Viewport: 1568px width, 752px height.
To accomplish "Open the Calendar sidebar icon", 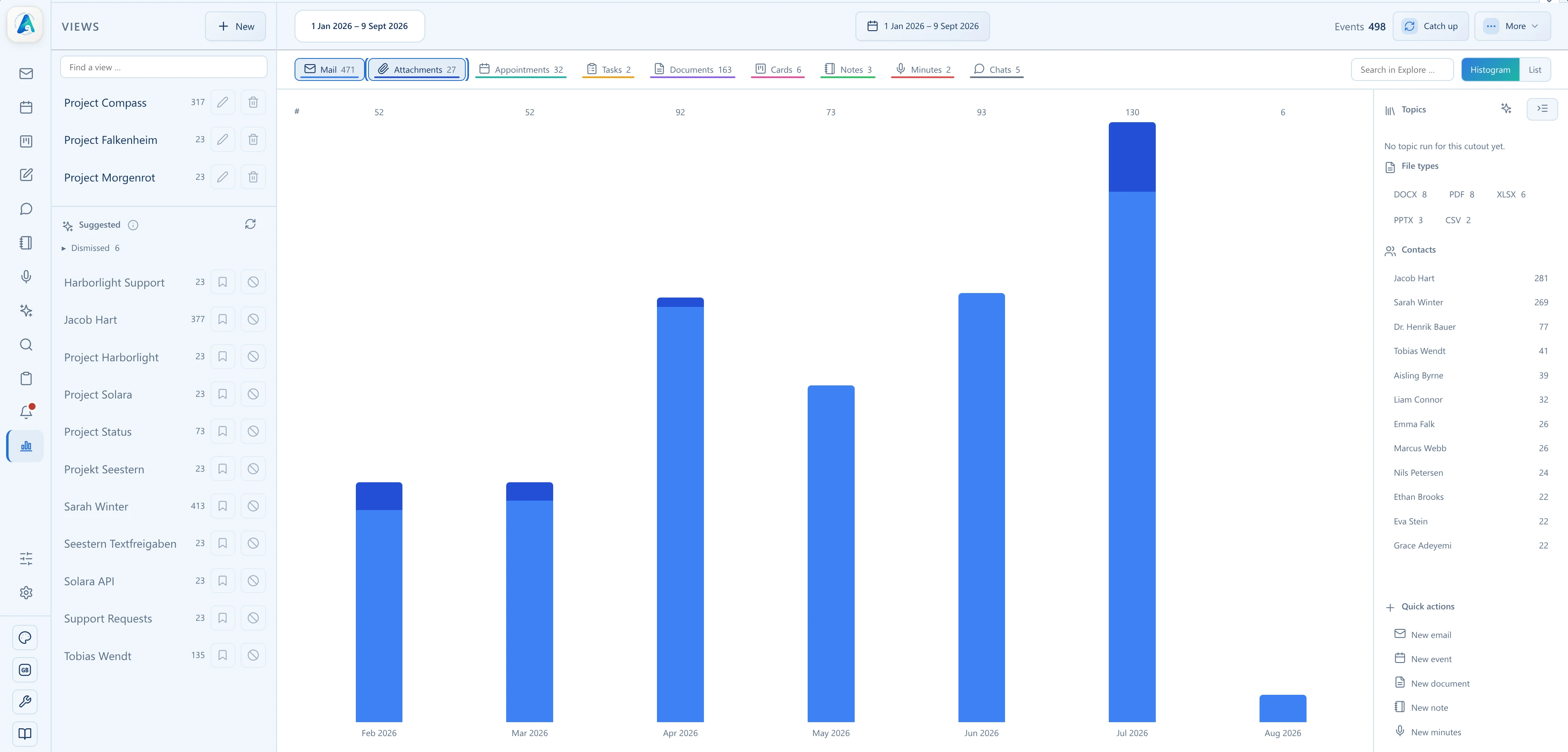I will coord(26,108).
